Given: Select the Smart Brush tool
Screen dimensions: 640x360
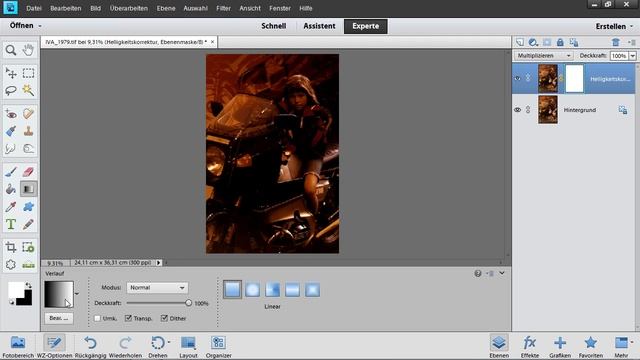Looking at the screenshot, I should pyautogui.click(x=11, y=131).
